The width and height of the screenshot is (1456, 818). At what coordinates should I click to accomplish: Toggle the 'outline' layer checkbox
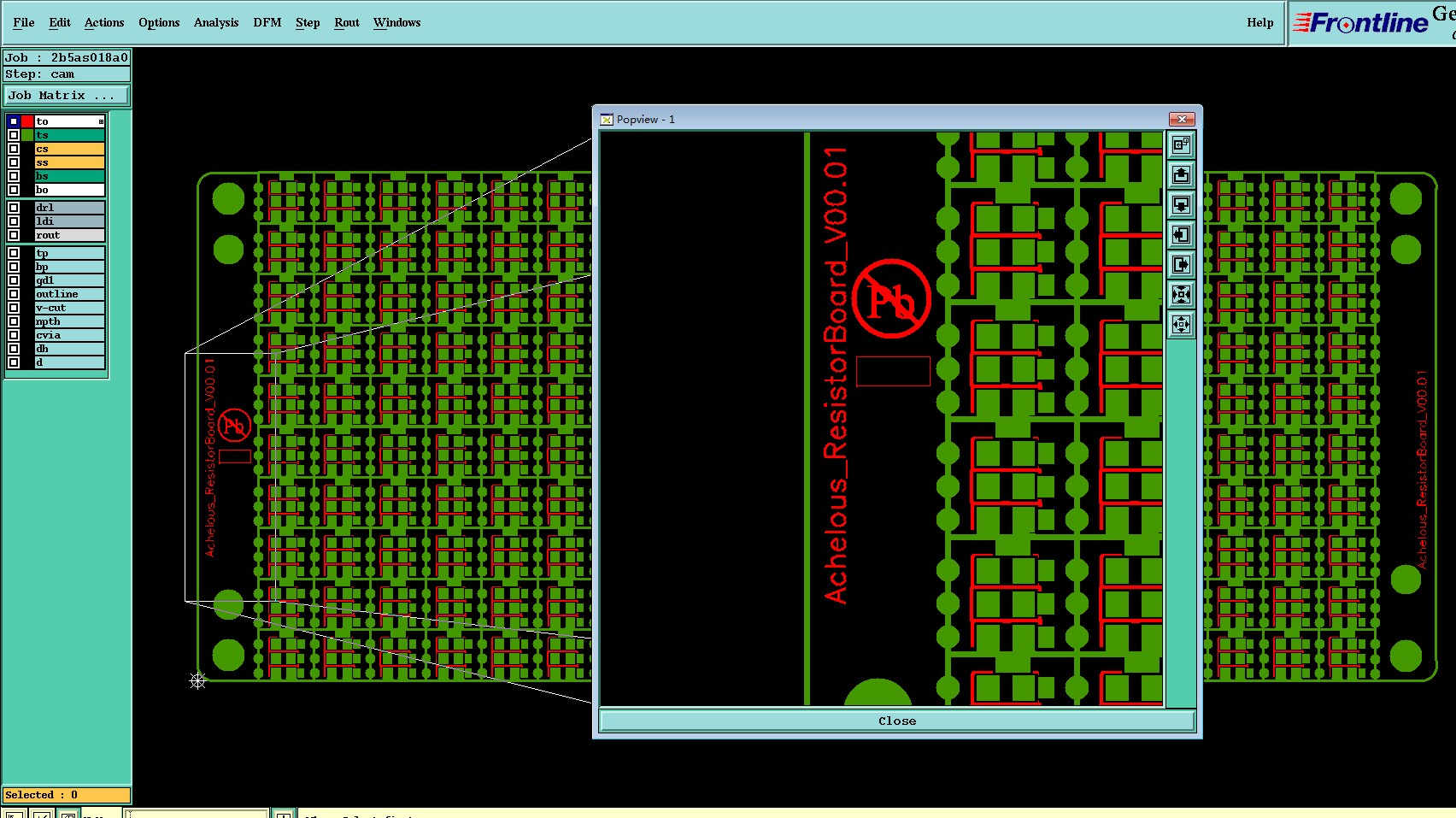click(14, 294)
